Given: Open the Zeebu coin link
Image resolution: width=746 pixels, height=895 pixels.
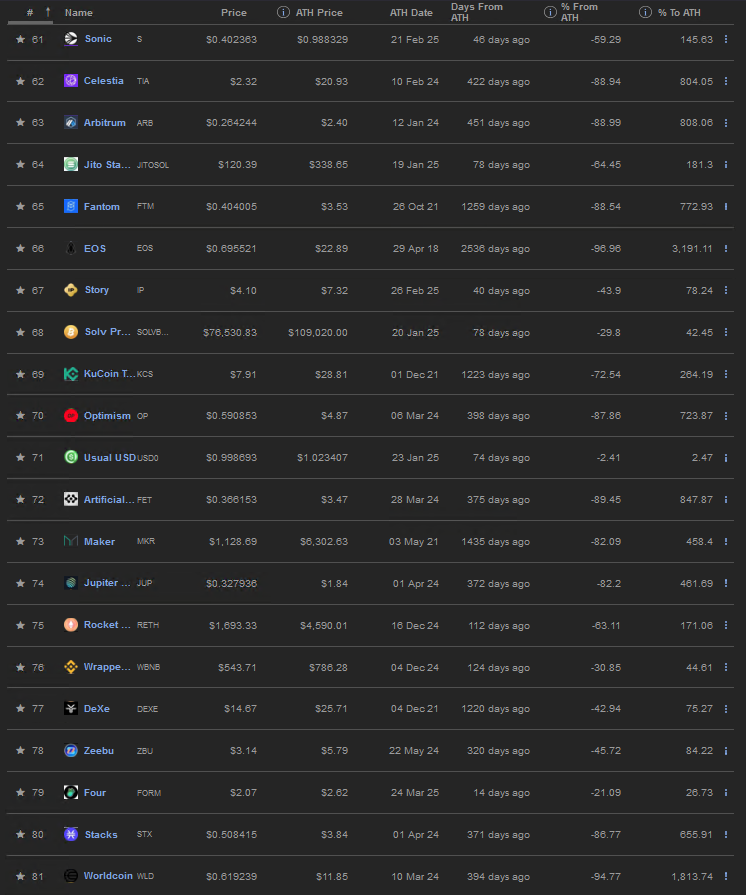Looking at the screenshot, I should point(99,751).
